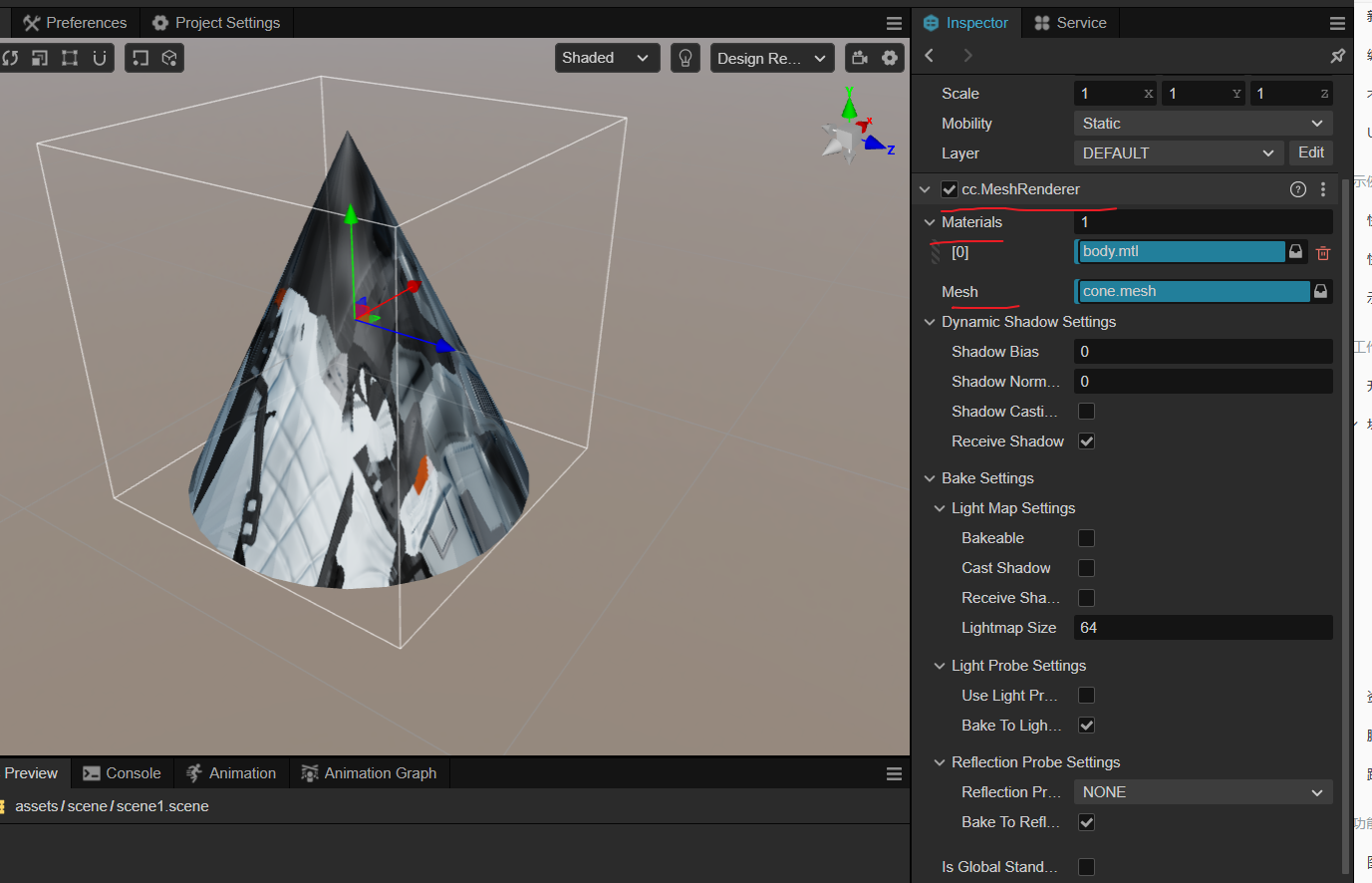Toggle local/global coordinate cube icon
The height and width of the screenshot is (883, 1372).
169,58
